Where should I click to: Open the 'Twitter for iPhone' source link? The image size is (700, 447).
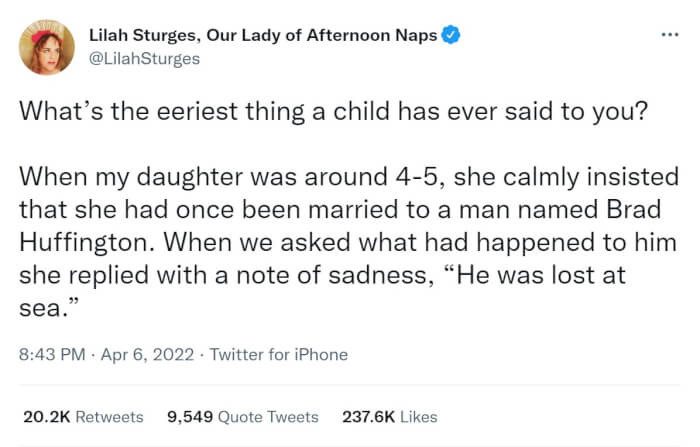278,354
